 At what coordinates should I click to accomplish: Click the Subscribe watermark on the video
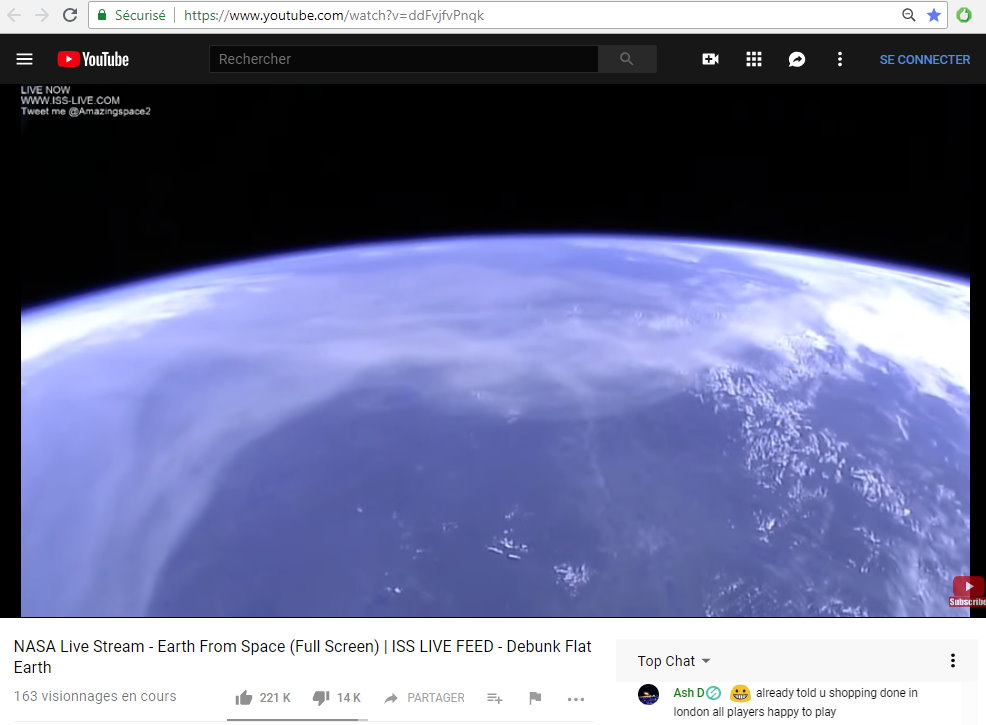pos(968,591)
